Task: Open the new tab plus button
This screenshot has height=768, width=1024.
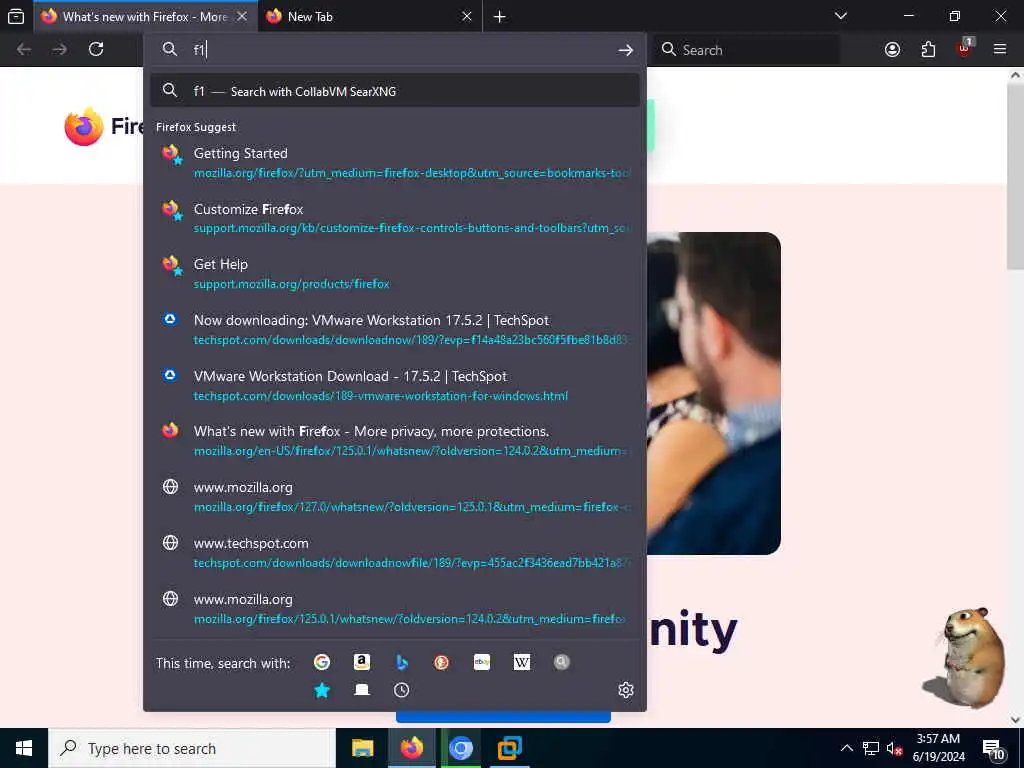Action: pyautogui.click(x=500, y=17)
